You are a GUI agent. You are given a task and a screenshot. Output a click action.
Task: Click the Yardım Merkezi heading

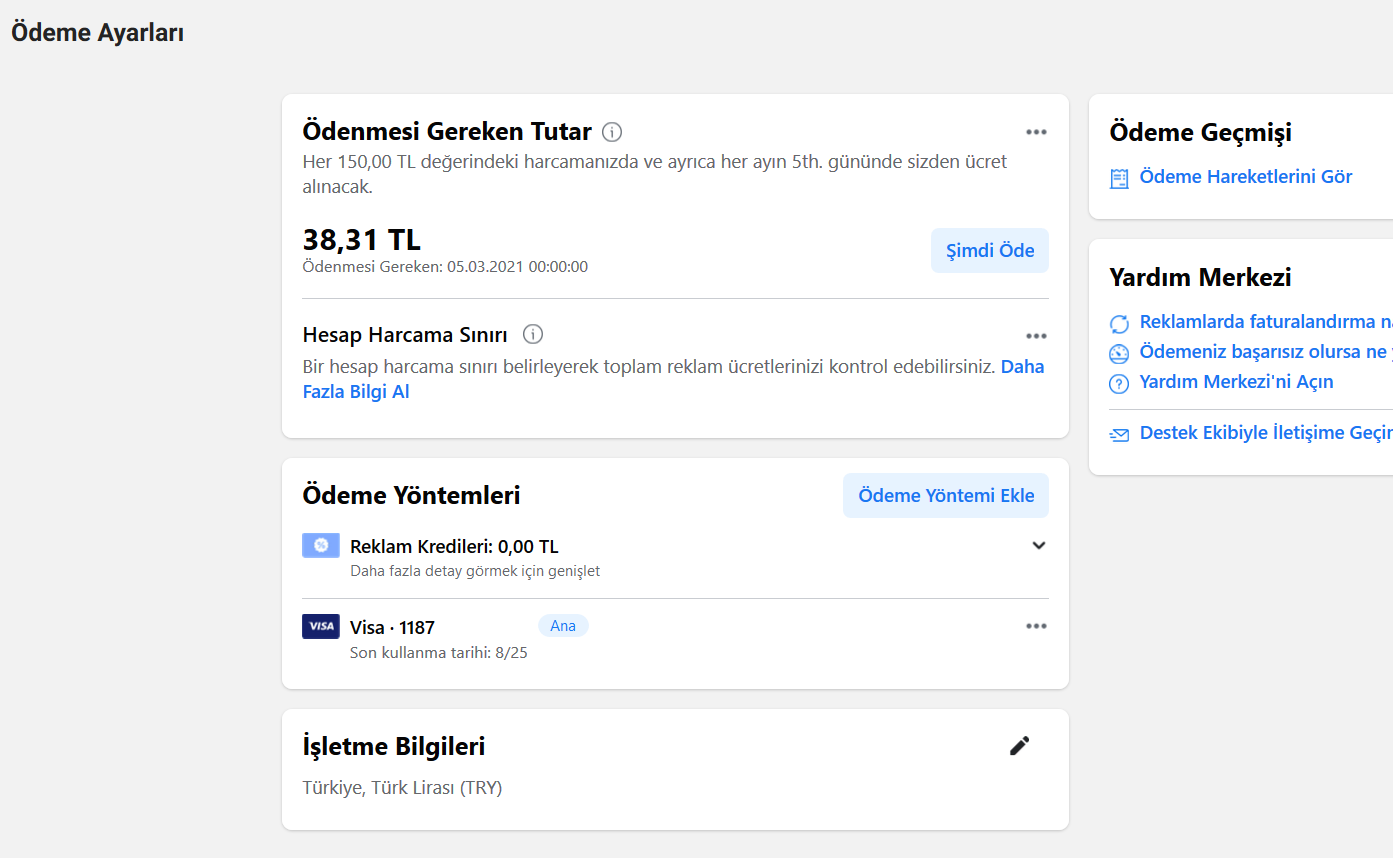tap(1200, 278)
